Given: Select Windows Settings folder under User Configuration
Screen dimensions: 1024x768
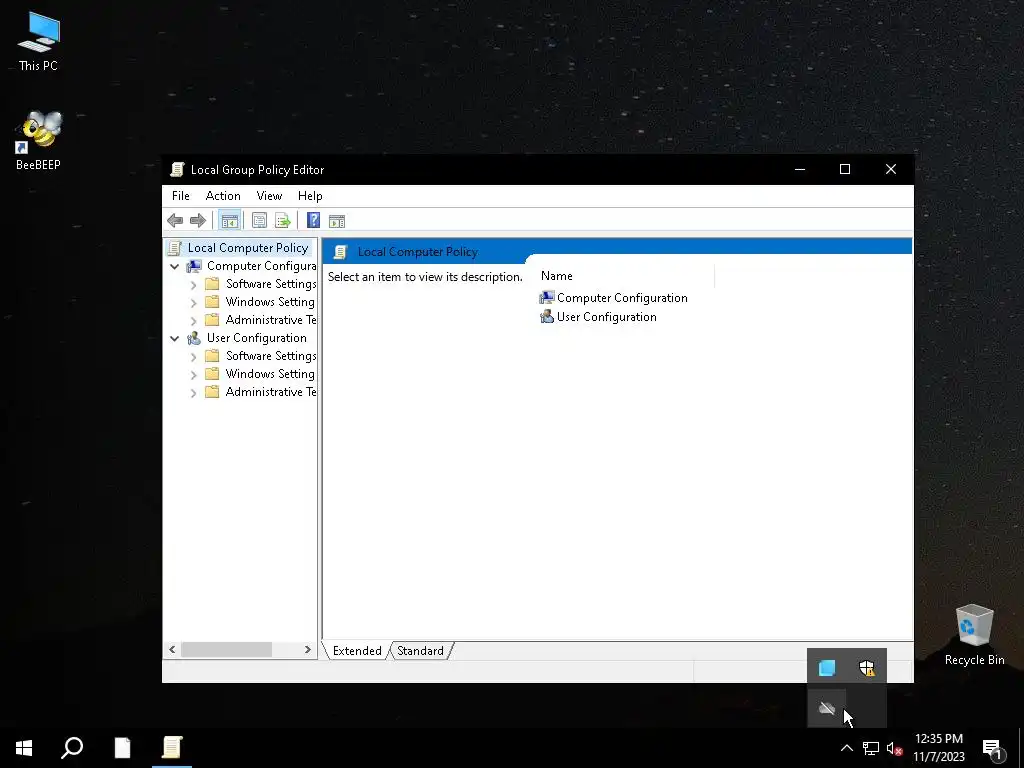Looking at the screenshot, I should pos(270,374).
